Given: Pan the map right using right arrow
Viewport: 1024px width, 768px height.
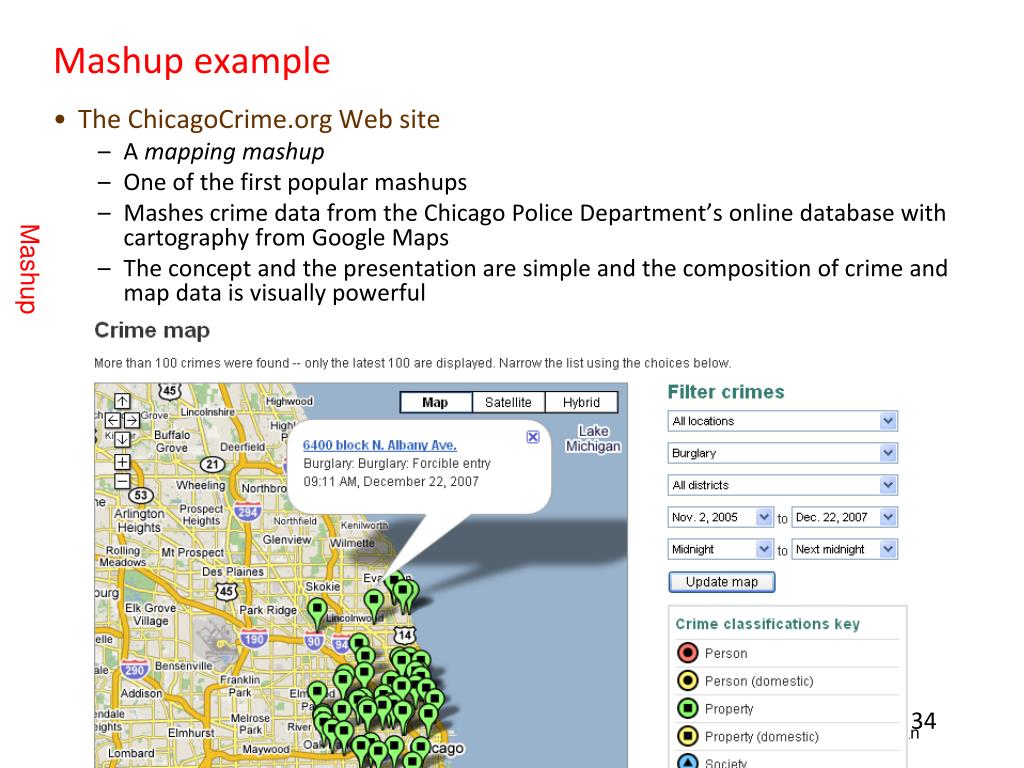Looking at the screenshot, I should pyautogui.click(x=131, y=420).
